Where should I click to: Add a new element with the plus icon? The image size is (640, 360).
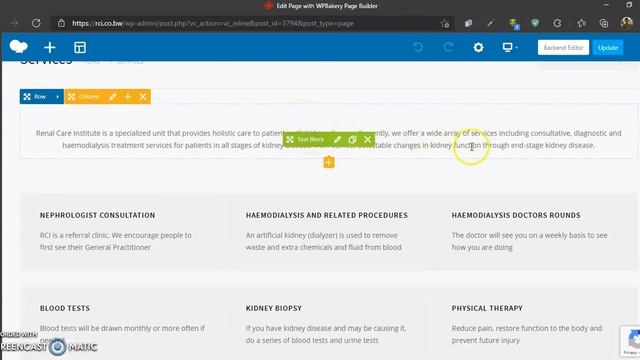point(50,47)
